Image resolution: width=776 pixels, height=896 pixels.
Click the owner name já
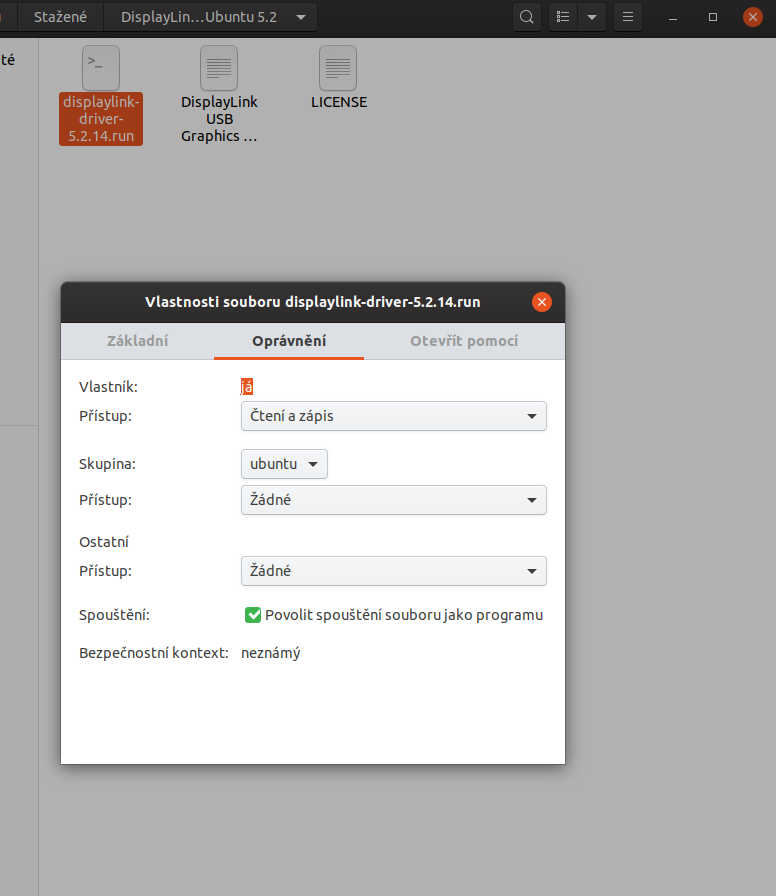pyautogui.click(x=247, y=387)
